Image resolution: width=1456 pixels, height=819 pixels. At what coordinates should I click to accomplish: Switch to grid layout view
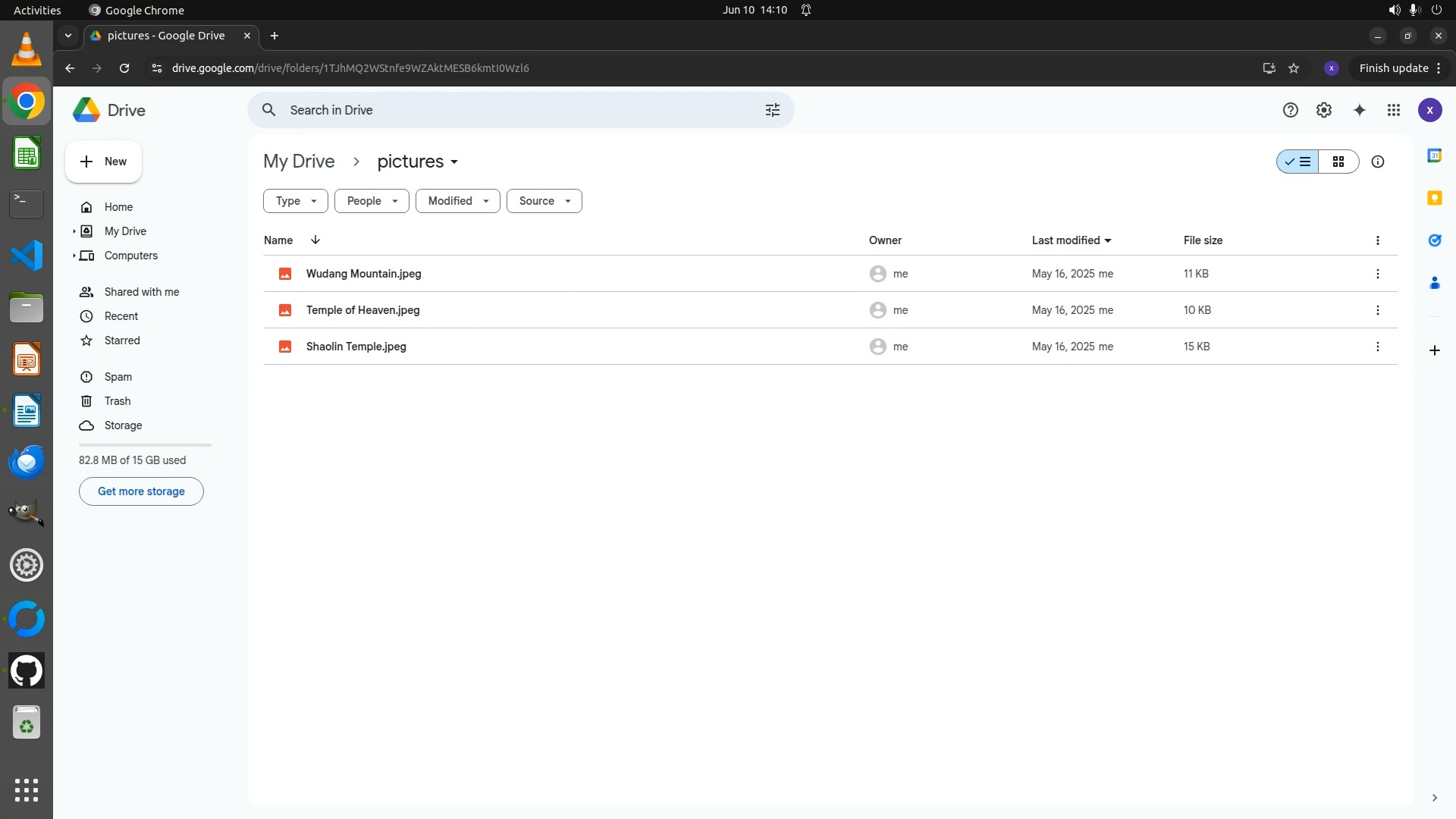coord(1338,162)
